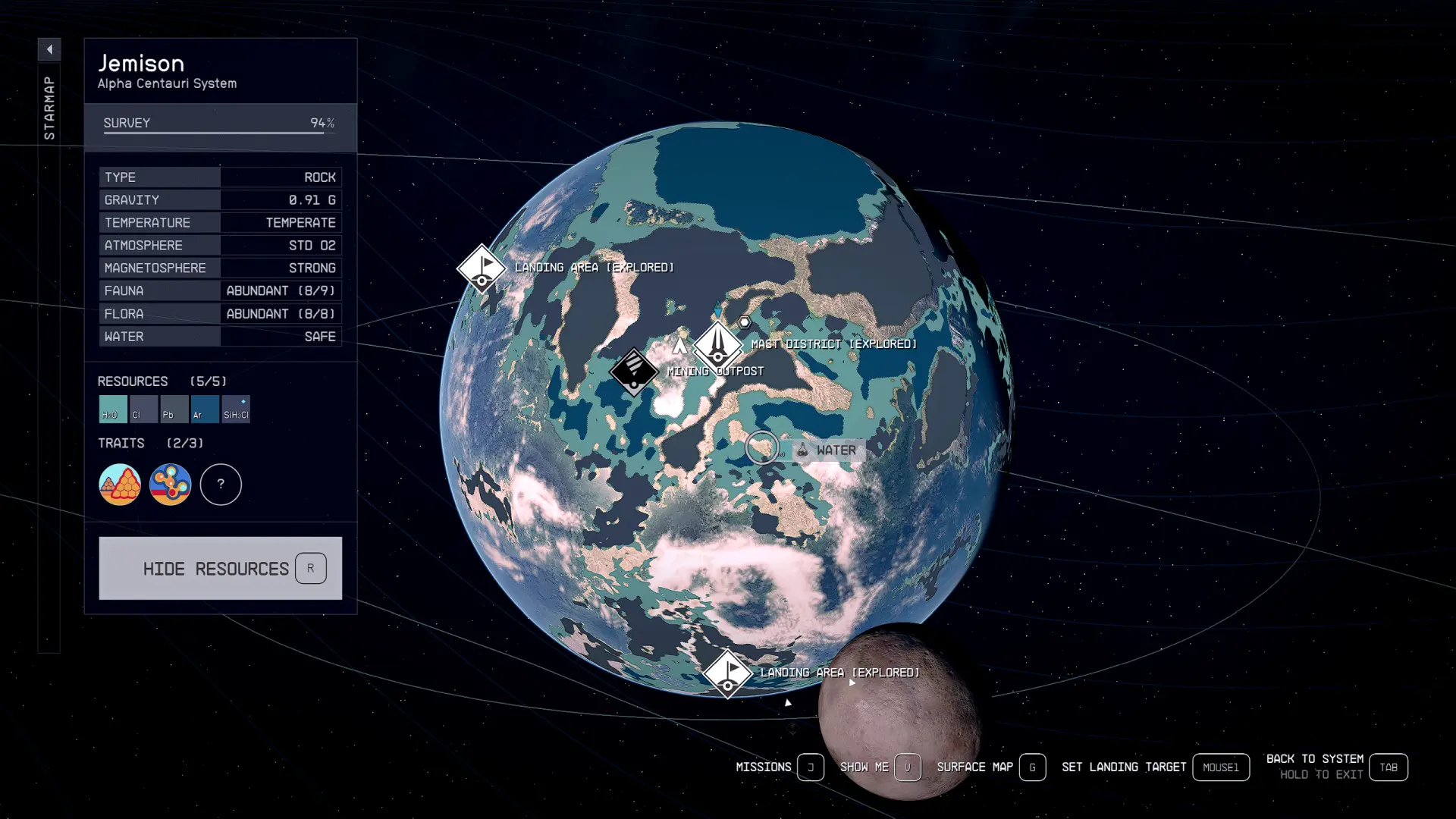1456x819 pixels.
Task: Select the Ar argon resource tile
Action: (x=205, y=409)
